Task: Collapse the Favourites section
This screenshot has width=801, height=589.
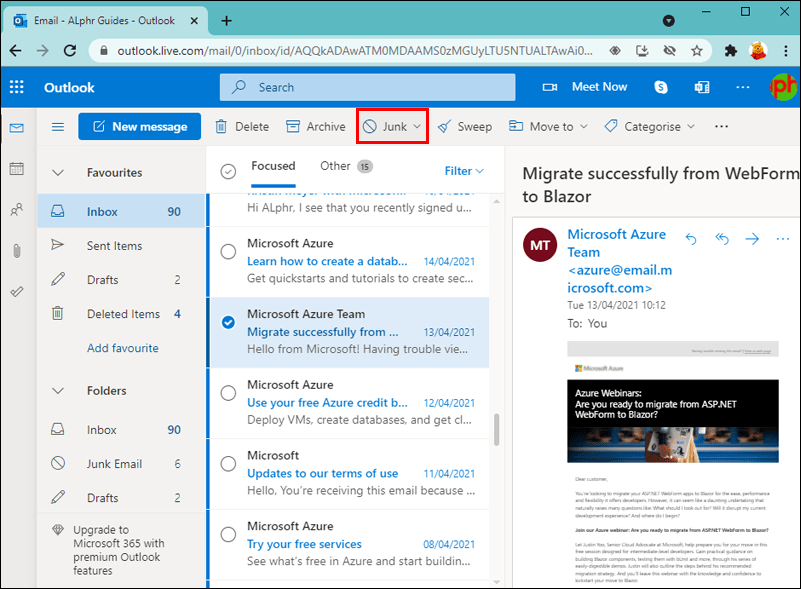Action: pyautogui.click(x=60, y=171)
